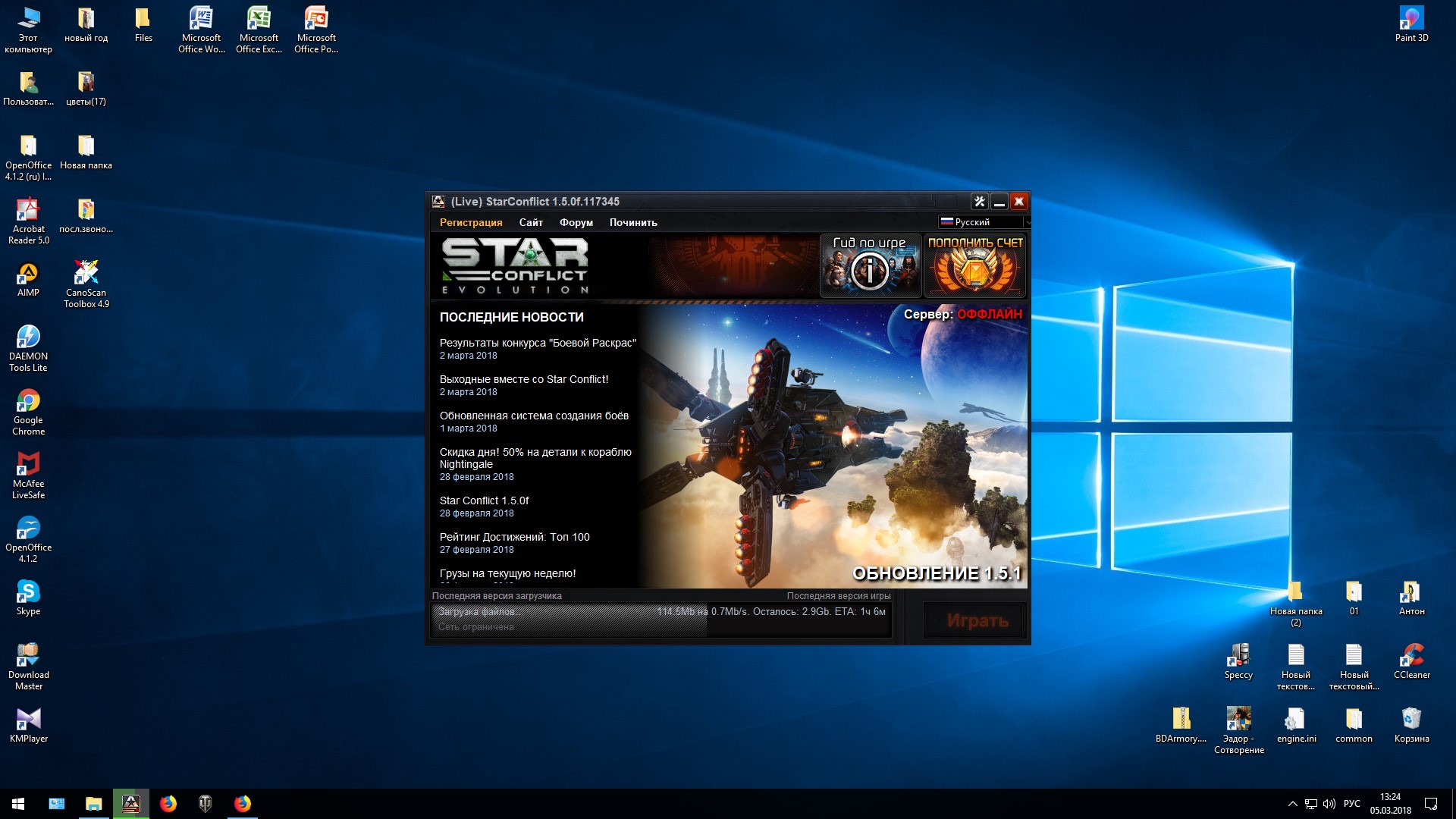Click the Star Conflict Evolution logo
This screenshot has width=1456, height=819.
(516, 265)
